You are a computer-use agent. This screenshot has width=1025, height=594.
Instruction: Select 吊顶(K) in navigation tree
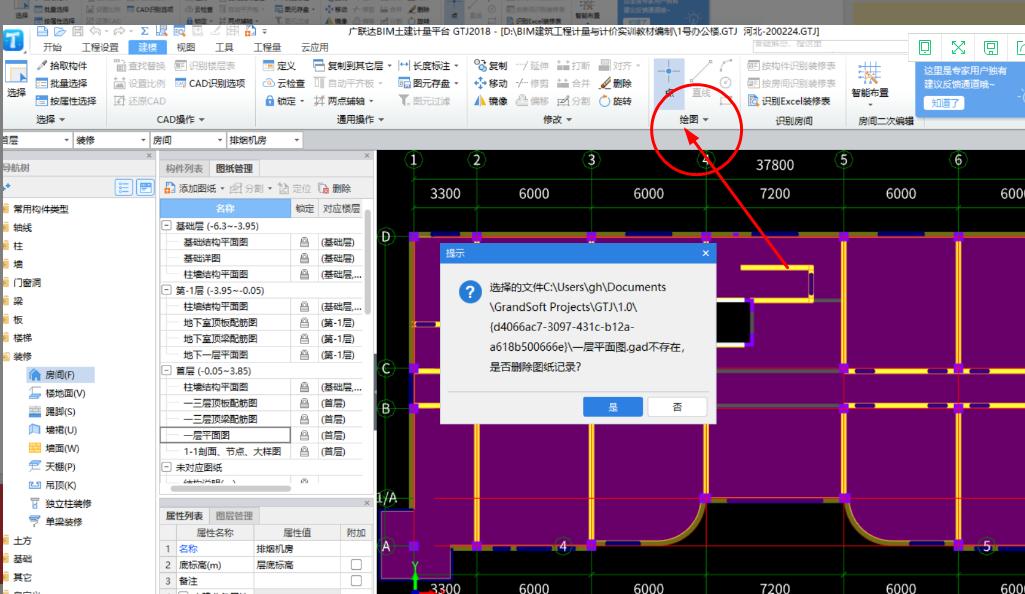click(53, 485)
